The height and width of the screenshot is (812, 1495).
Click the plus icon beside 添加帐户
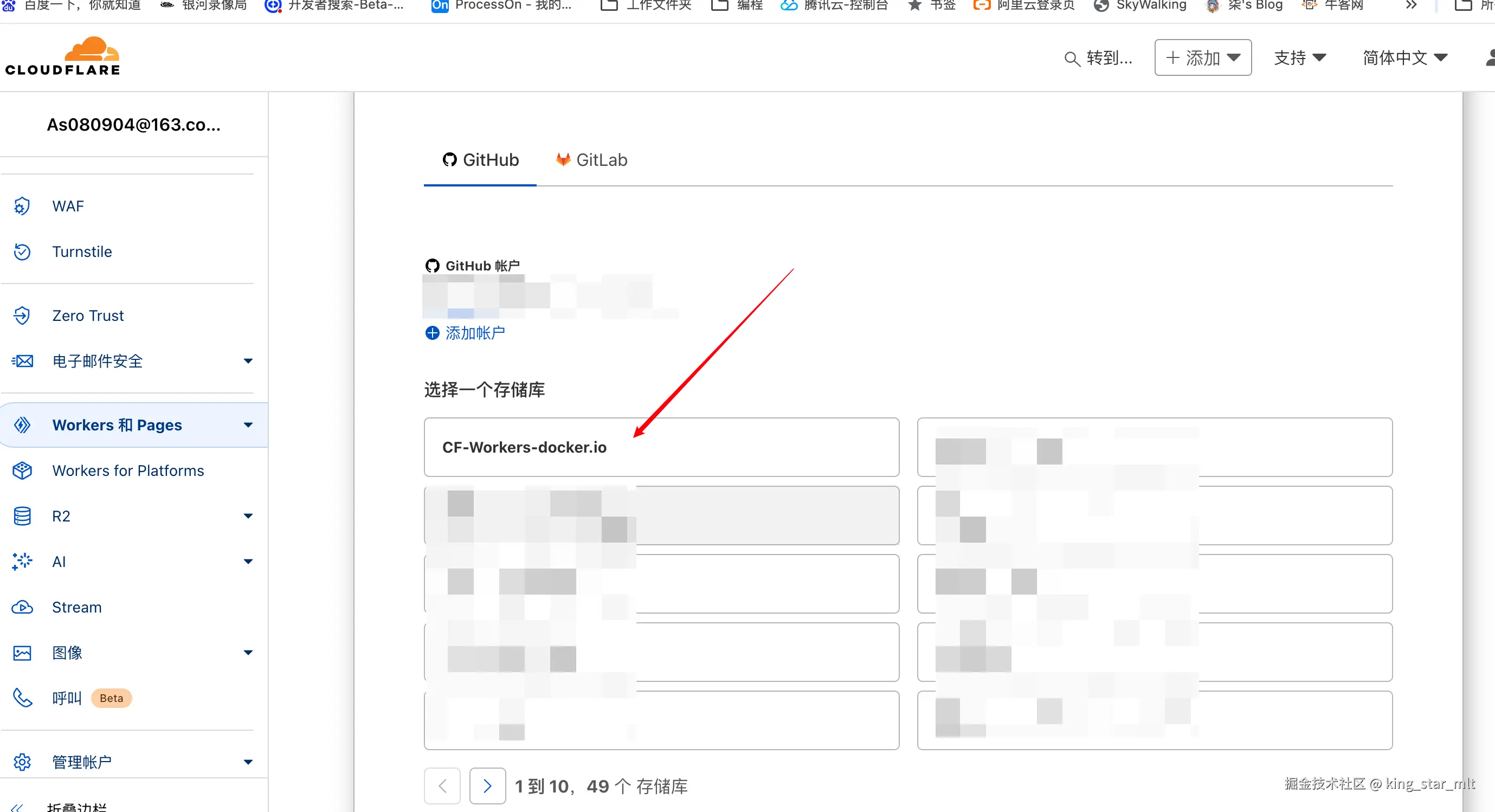click(x=433, y=333)
